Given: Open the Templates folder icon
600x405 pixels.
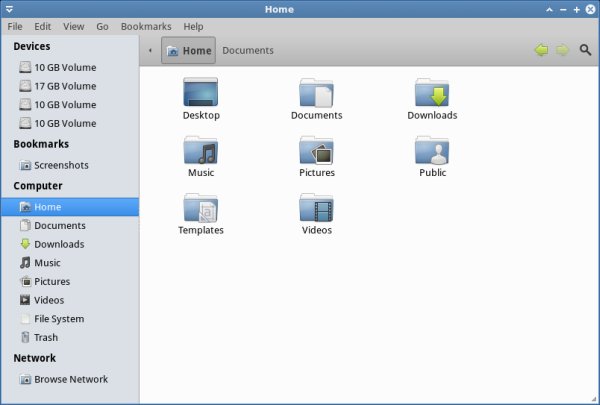Looking at the screenshot, I should pyautogui.click(x=201, y=208).
